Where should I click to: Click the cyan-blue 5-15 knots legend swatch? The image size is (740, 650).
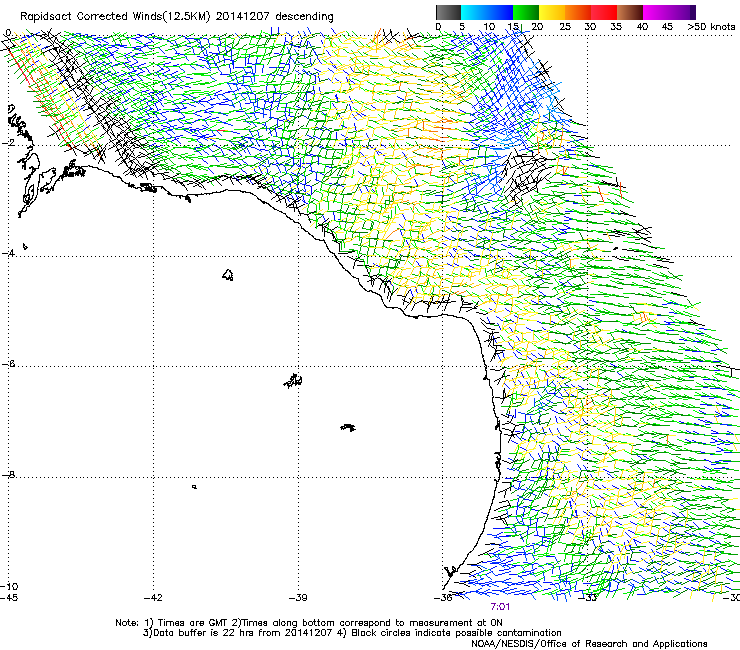click(x=487, y=12)
